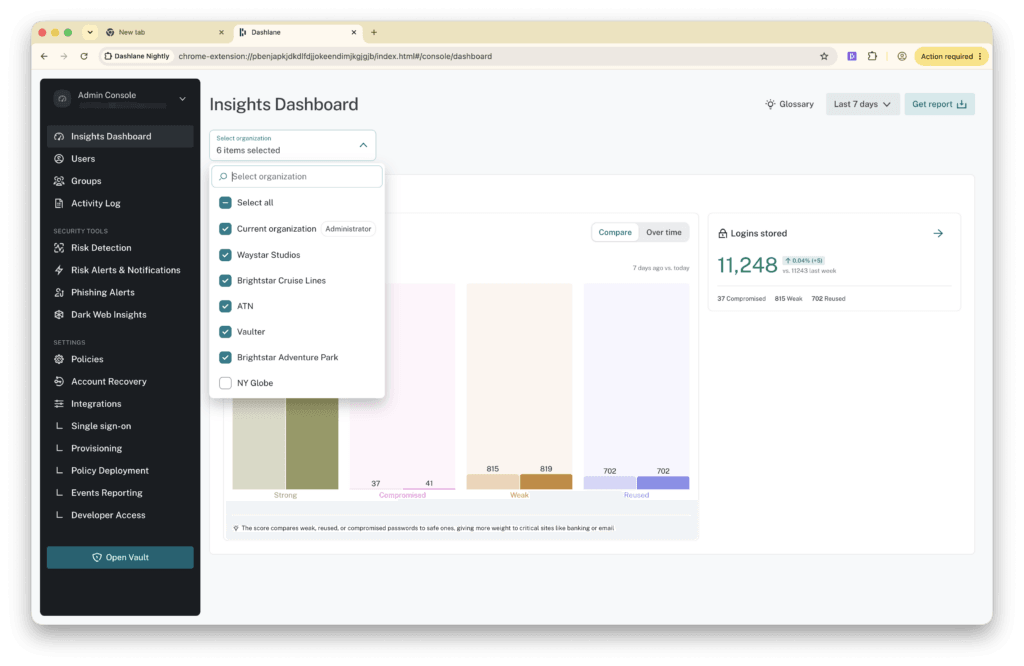Click the 11,248 logins stored number
Viewport: 1024px width, 666px height.
pyautogui.click(x=747, y=264)
